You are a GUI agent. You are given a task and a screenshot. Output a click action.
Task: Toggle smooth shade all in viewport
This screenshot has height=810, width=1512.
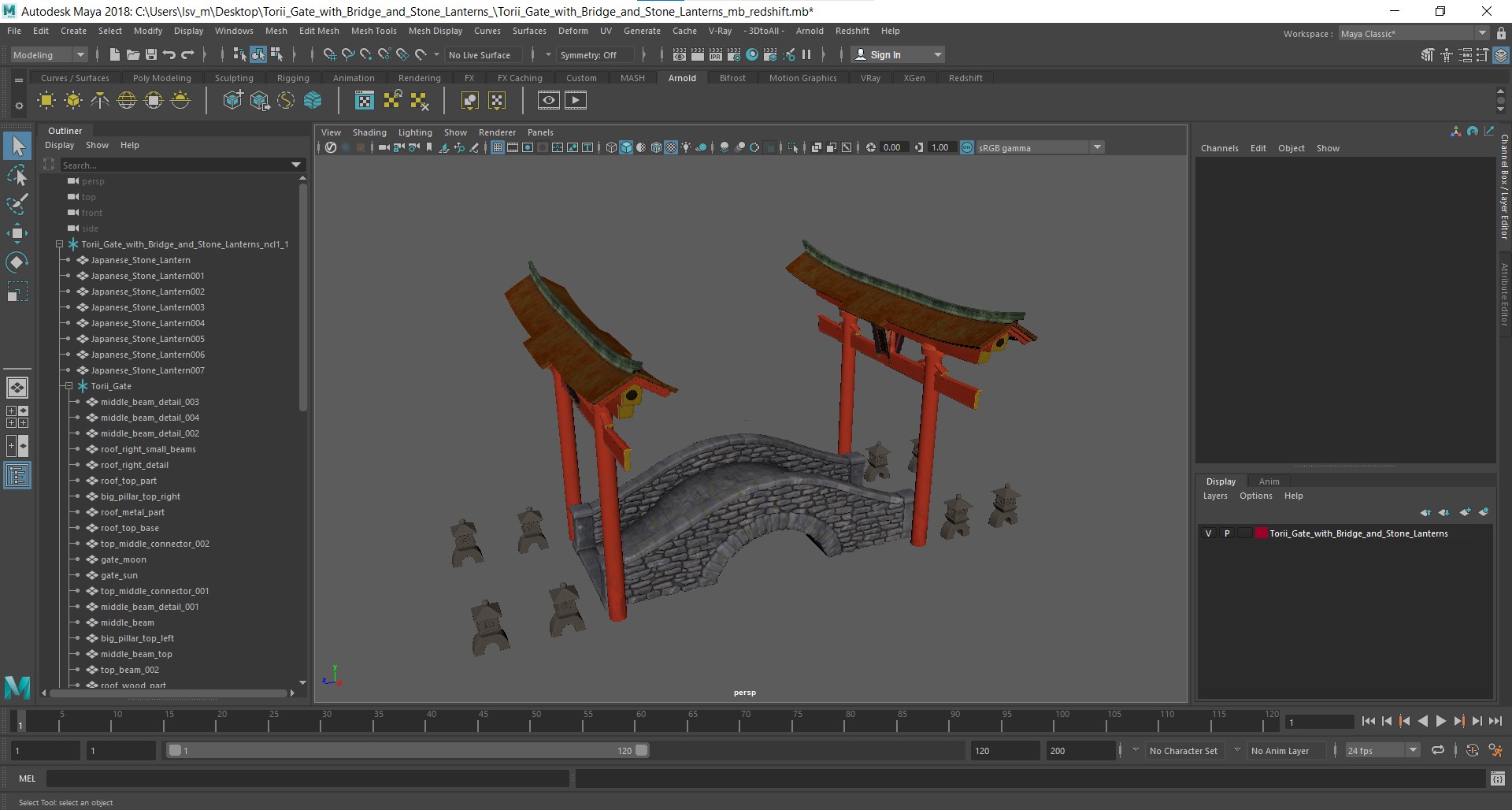(626, 147)
